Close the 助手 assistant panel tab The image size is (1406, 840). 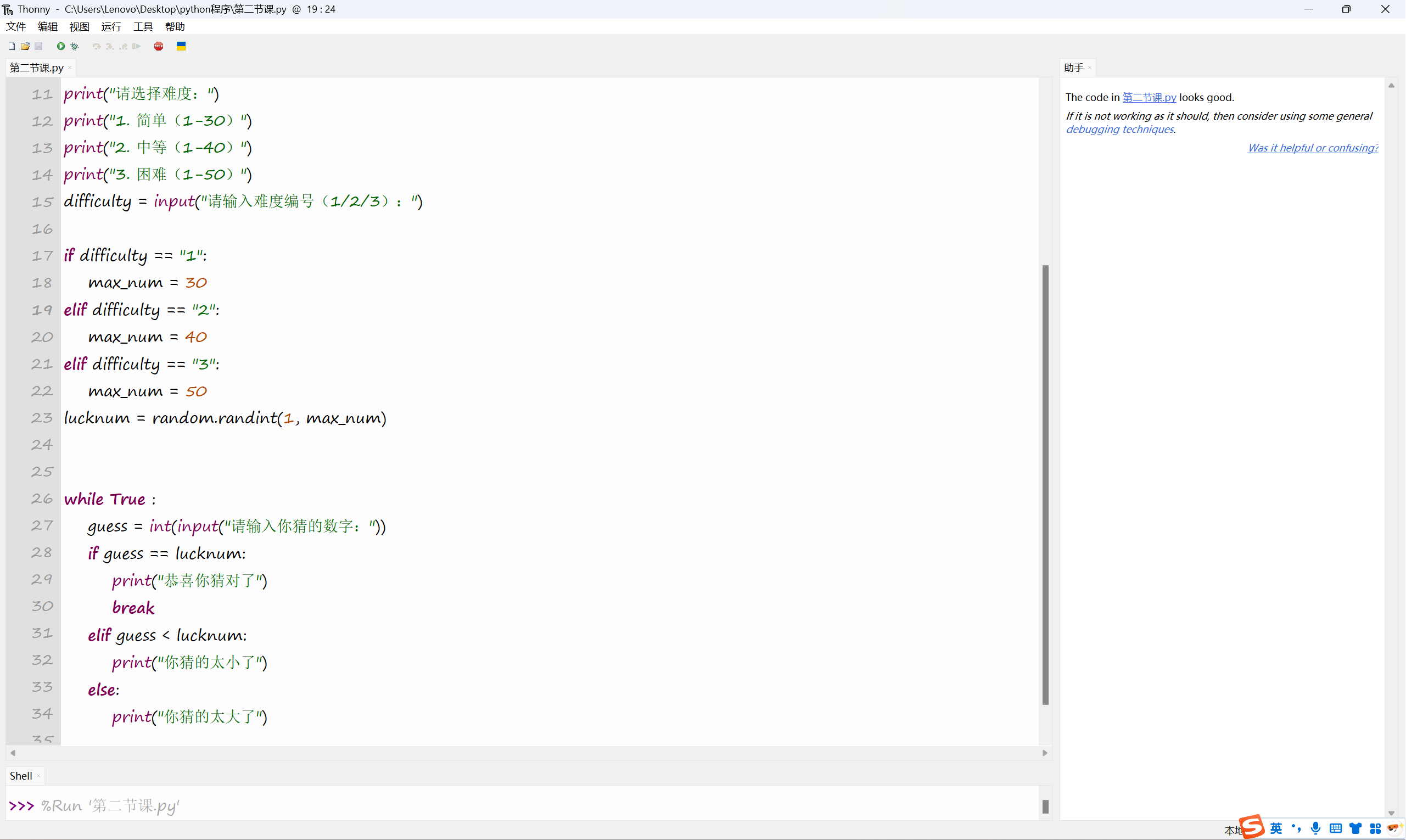coord(1090,68)
